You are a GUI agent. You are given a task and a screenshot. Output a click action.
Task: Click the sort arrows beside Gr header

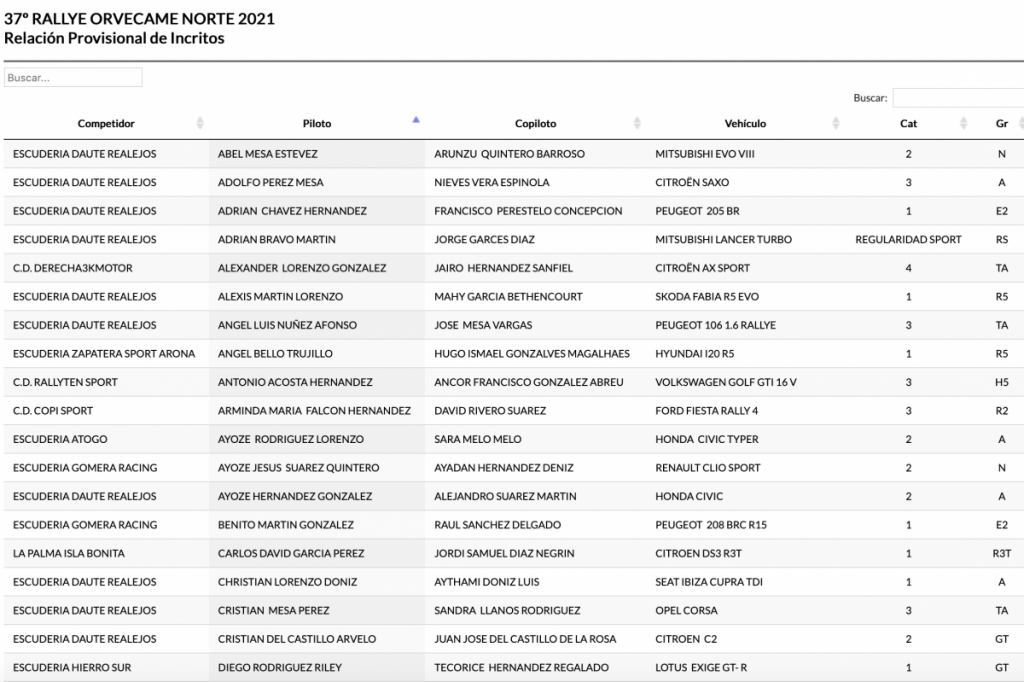pyautogui.click(x=1020, y=123)
